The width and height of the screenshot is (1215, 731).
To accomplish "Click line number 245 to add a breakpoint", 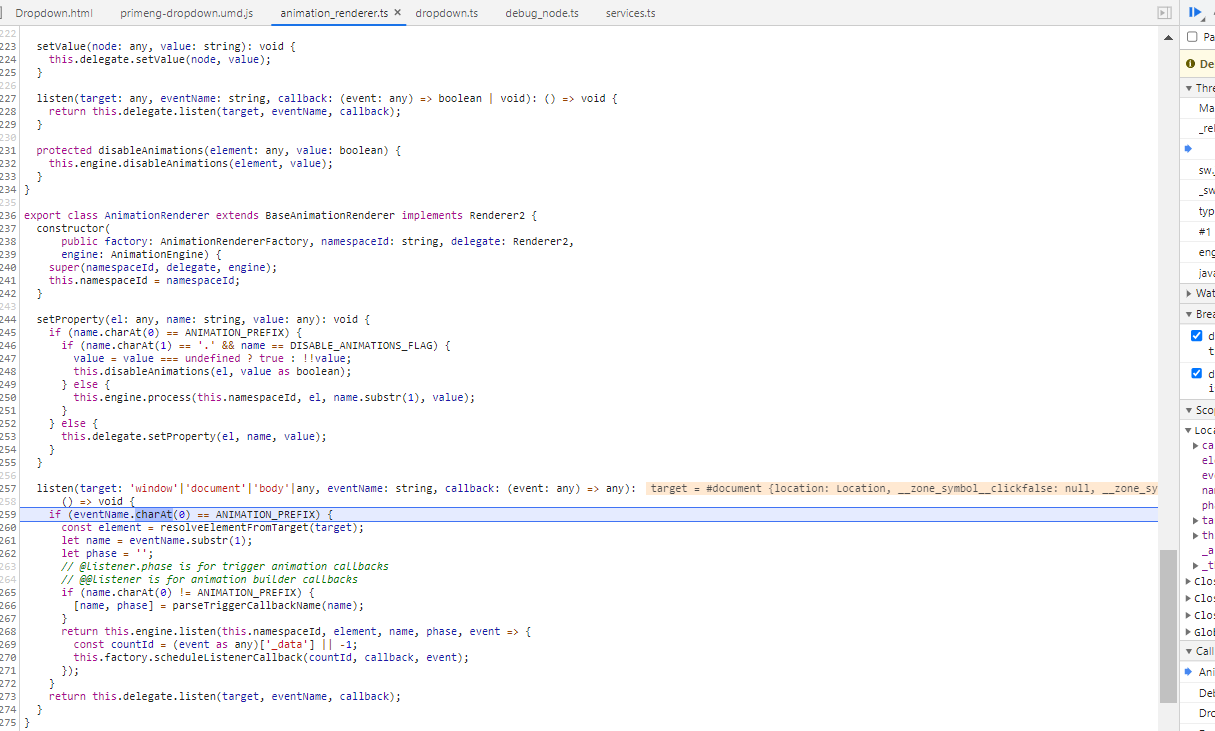I will coord(8,332).
